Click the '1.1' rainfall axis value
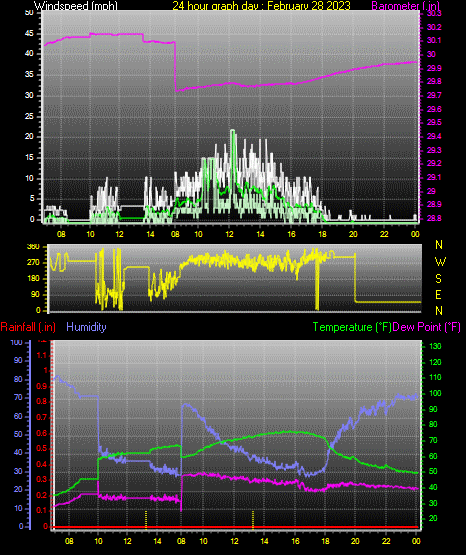 tap(42, 355)
